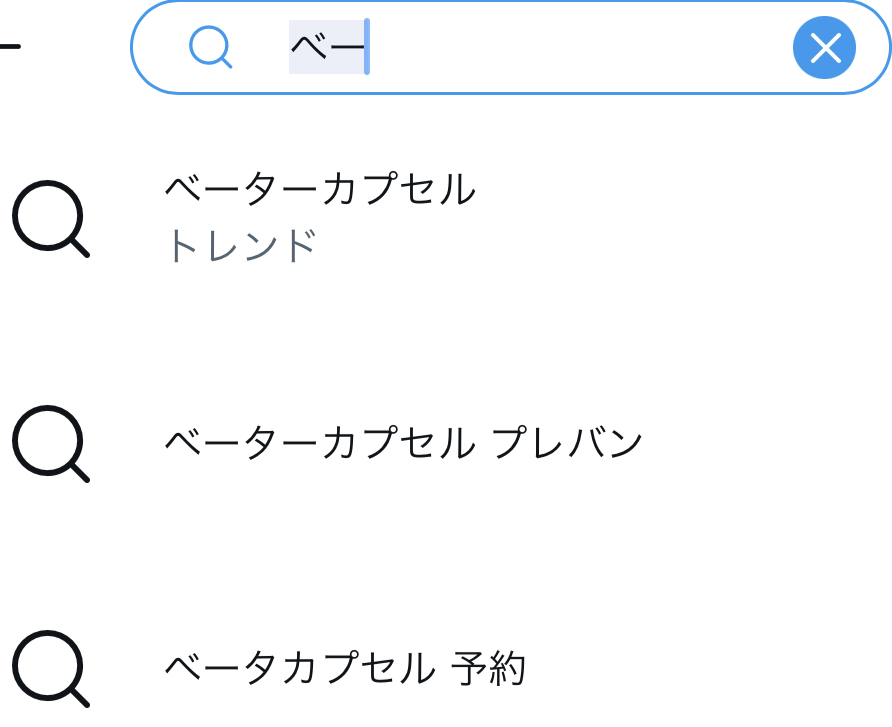Go back using the arrow left of the search bar
Viewport: 892px width, 727px height.
8,47
